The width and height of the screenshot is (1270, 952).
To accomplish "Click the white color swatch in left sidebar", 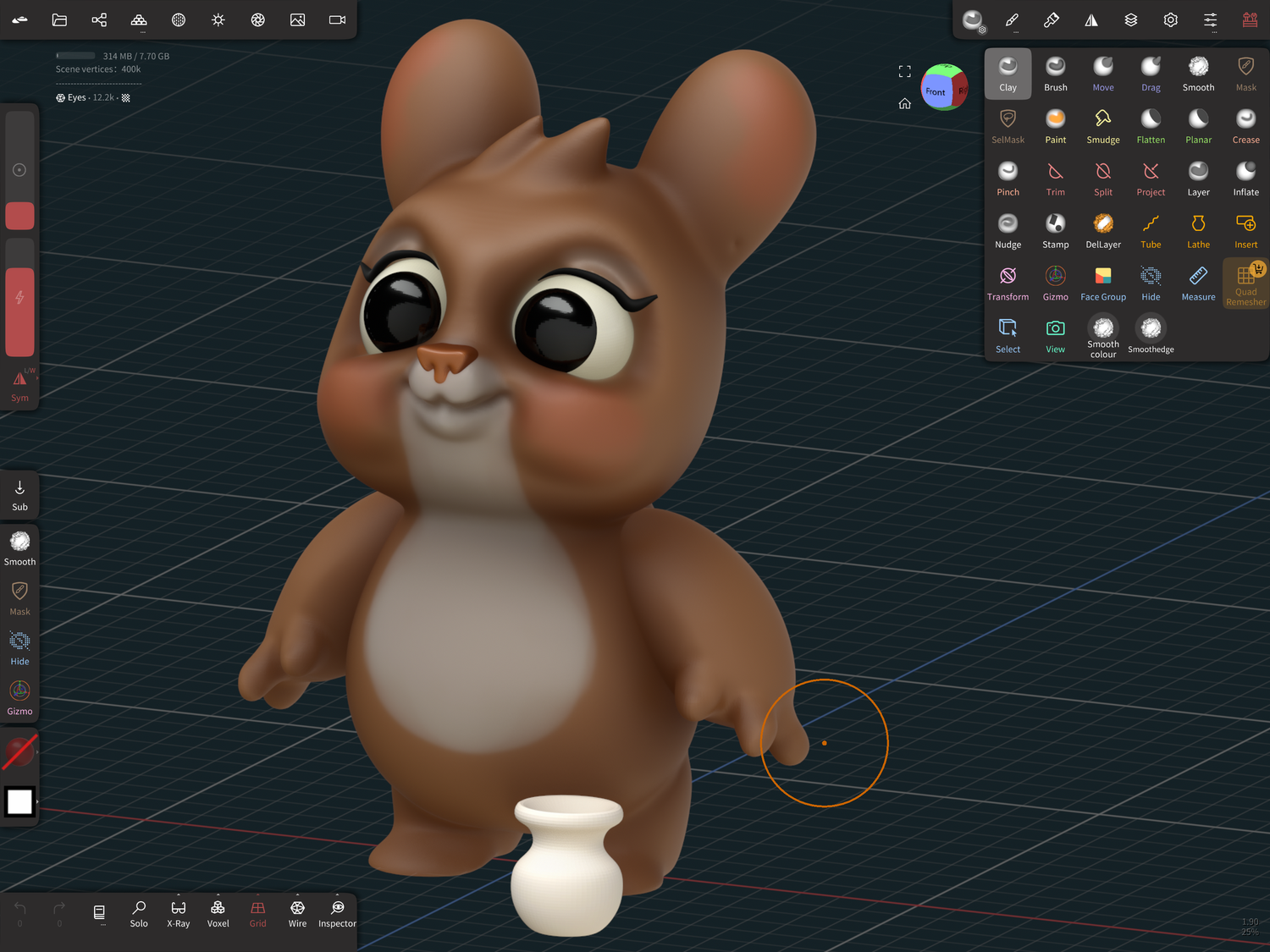I will point(19,801).
